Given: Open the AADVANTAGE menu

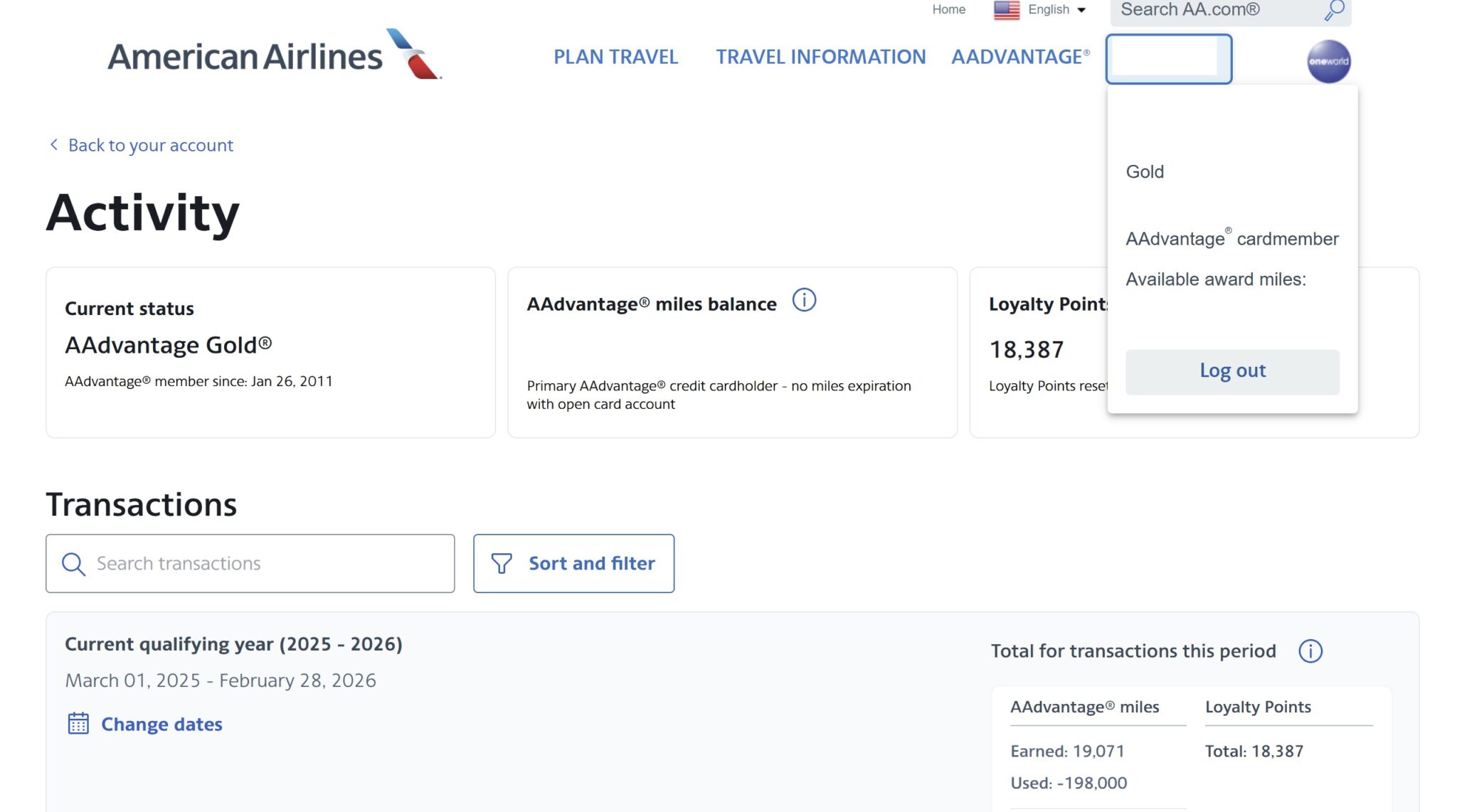Looking at the screenshot, I should [1020, 57].
